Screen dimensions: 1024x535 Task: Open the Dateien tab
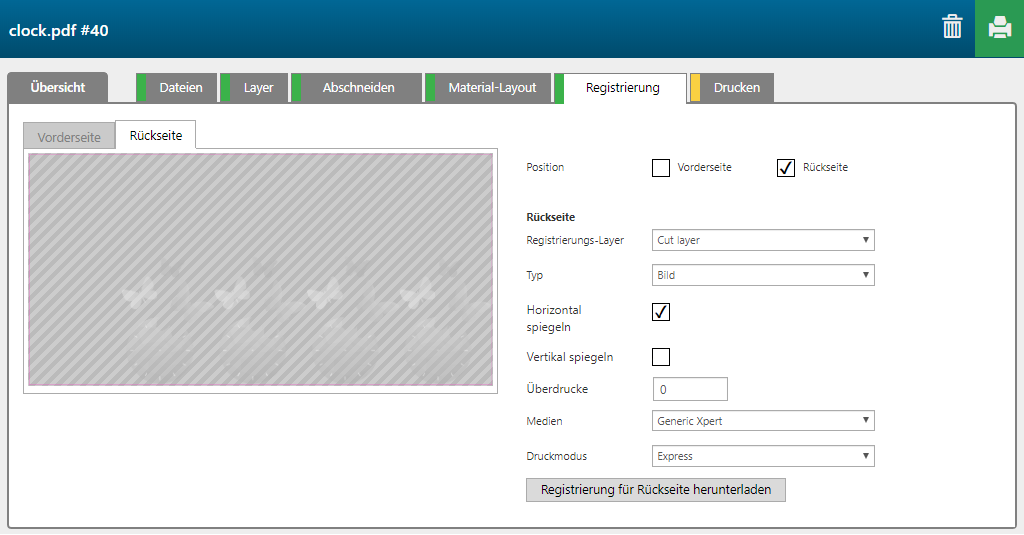pyautogui.click(x=180, y=88)
